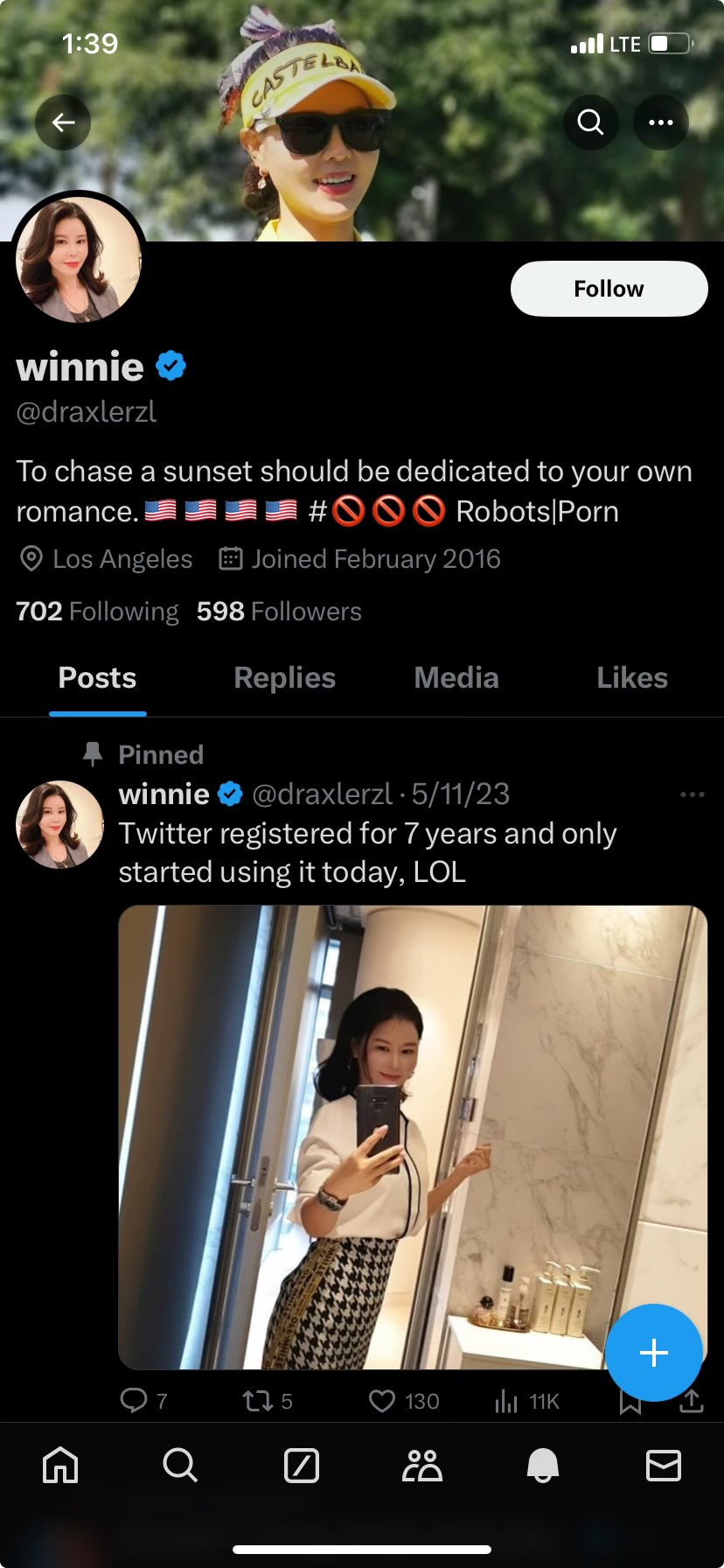The width and height of the screenshot is (724, 1568).
Task: Switch to the Replies tab
Action: point(284,678)
